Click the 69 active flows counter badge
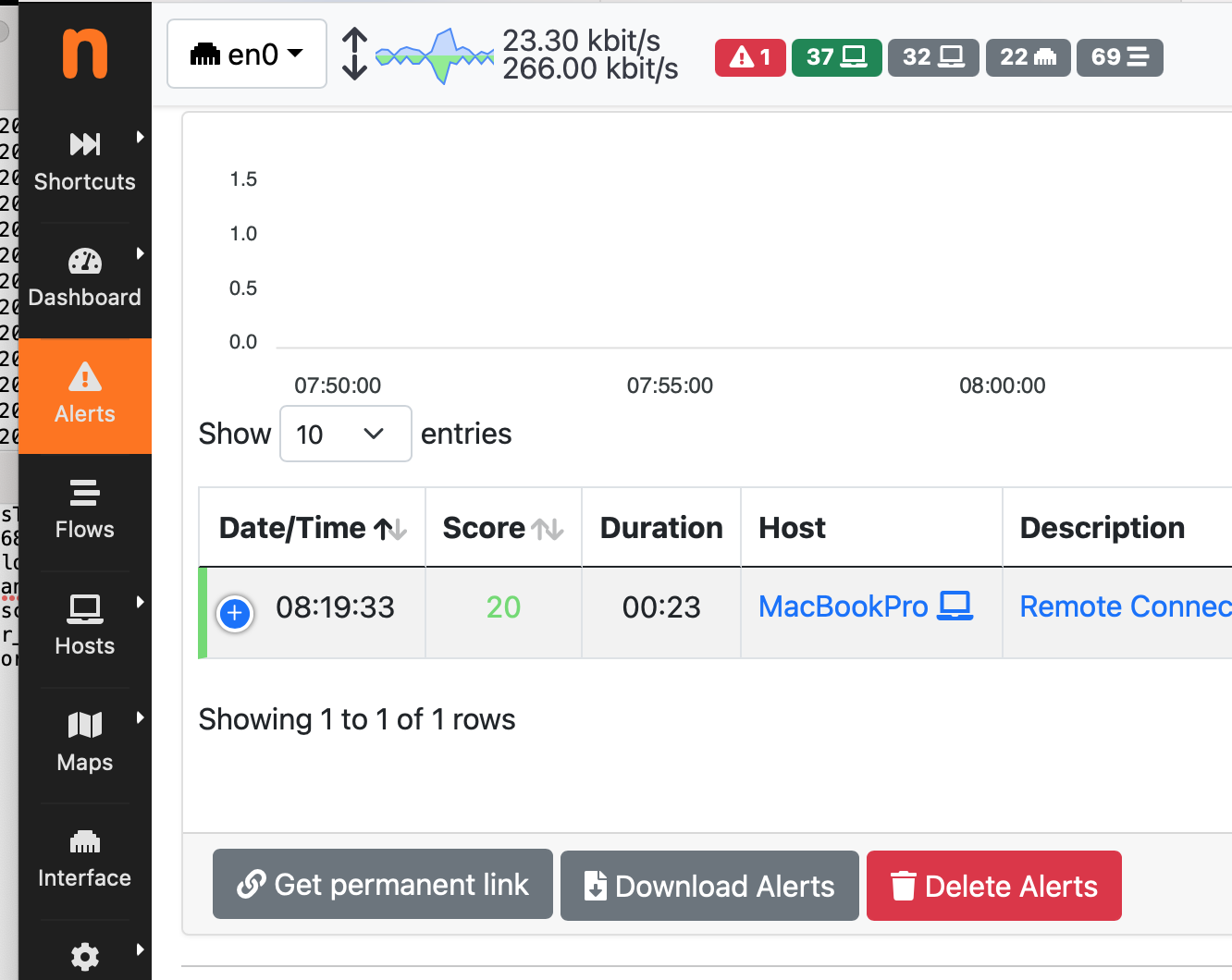Screen dimensions: 1232x980 1119,57
